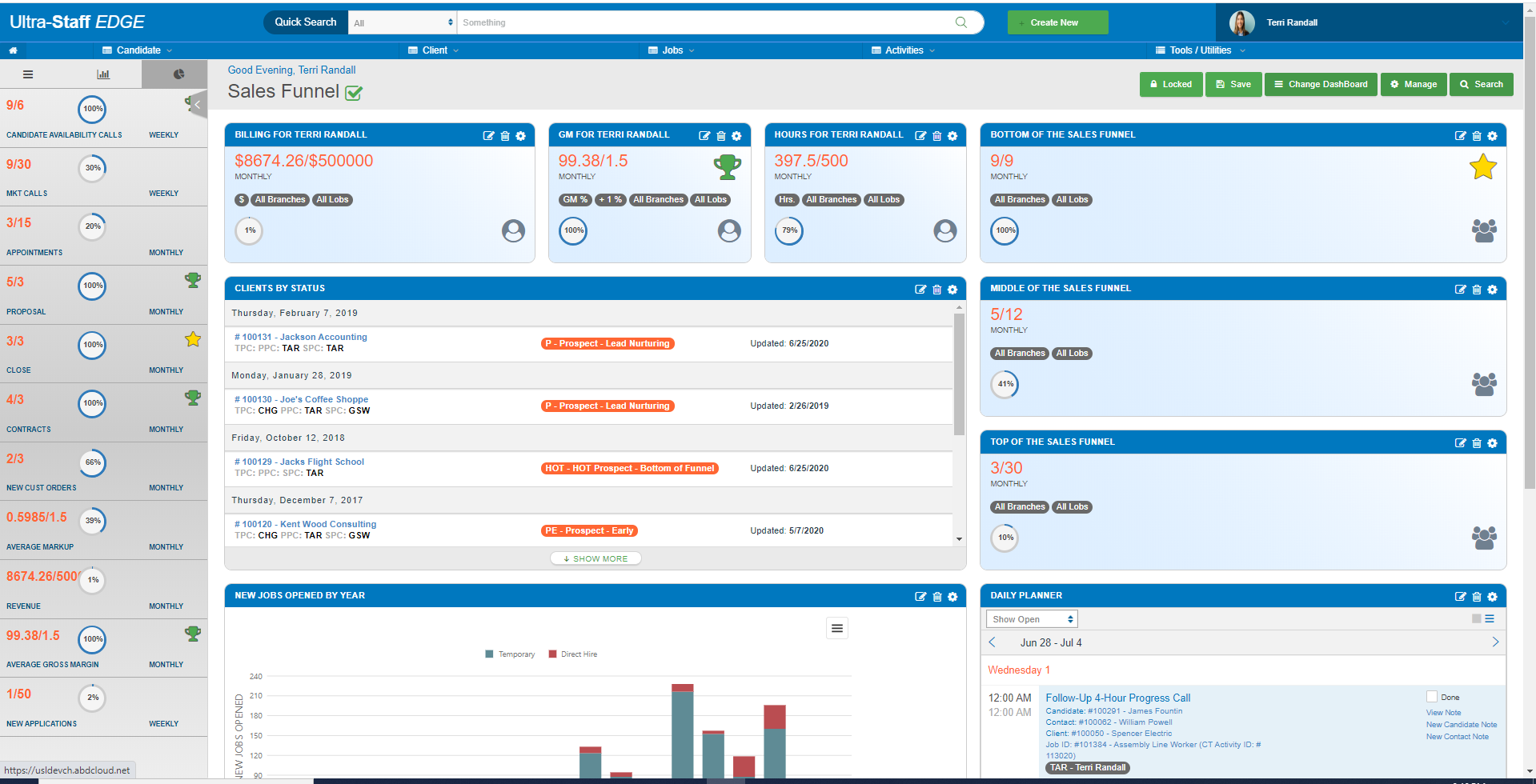This screenshot has height=784, width=1536.
Task: Open the Jackson Accounting client link
Action: pos(300,337)
